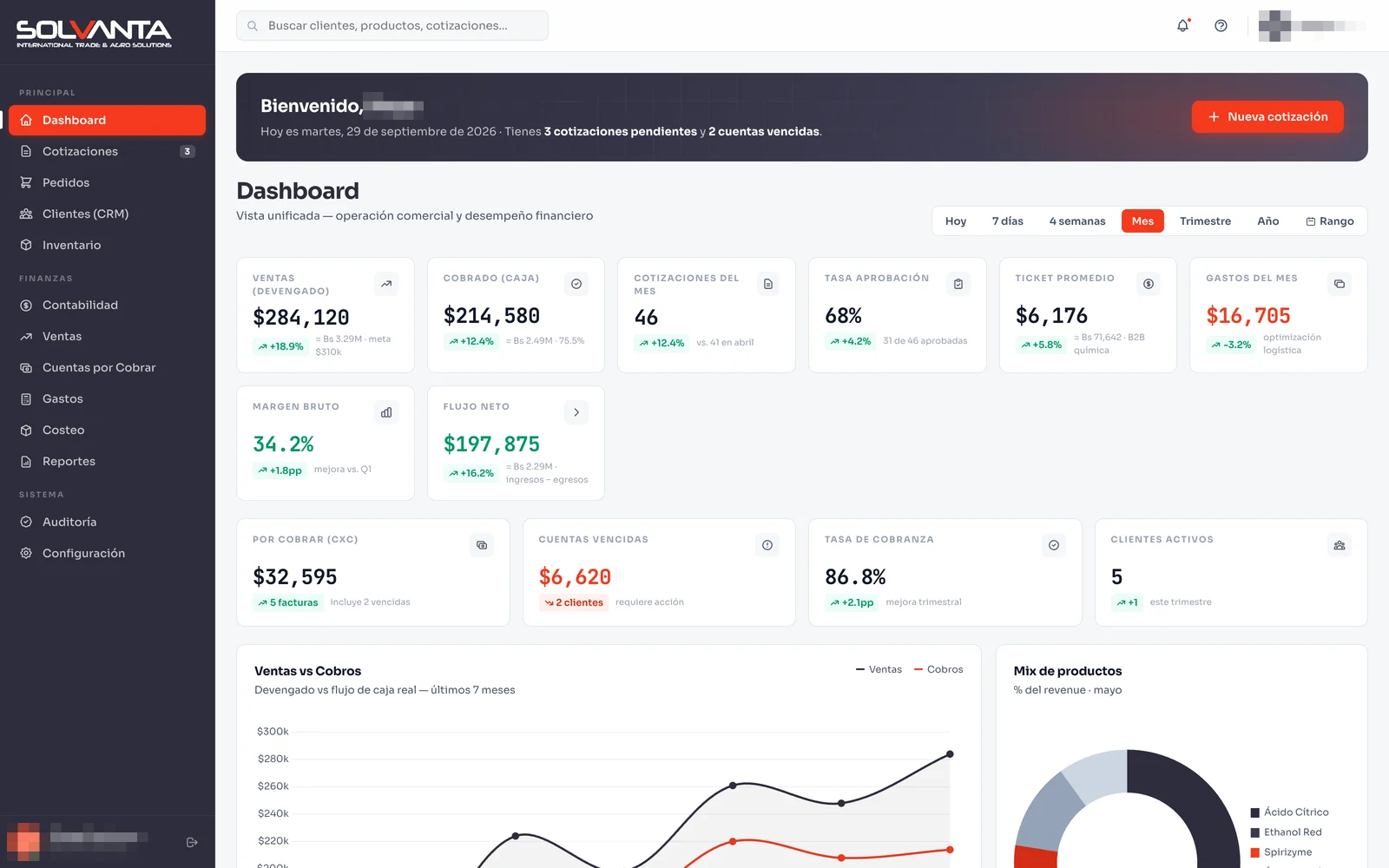Click the $284,120 ventas value

301,318
